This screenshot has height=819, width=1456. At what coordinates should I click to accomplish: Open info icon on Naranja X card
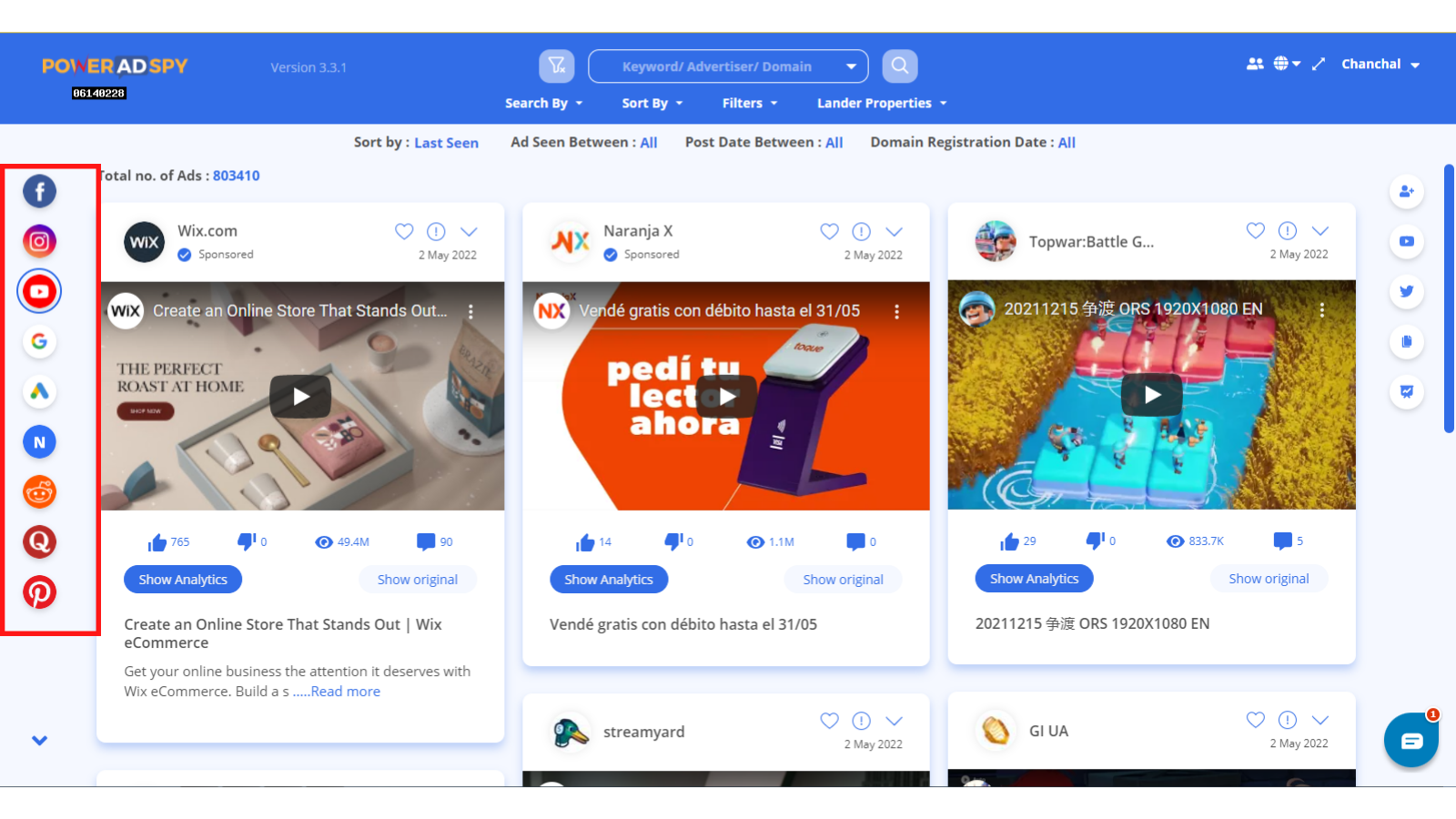(862, 231)
